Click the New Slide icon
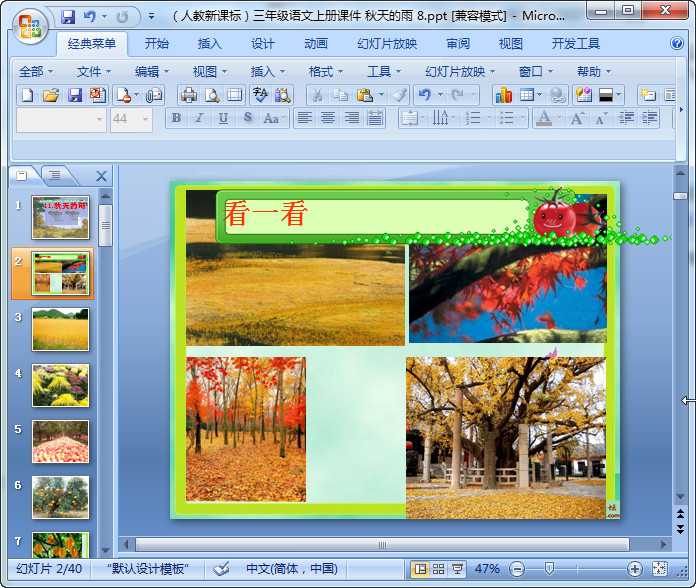 (648, 95)
